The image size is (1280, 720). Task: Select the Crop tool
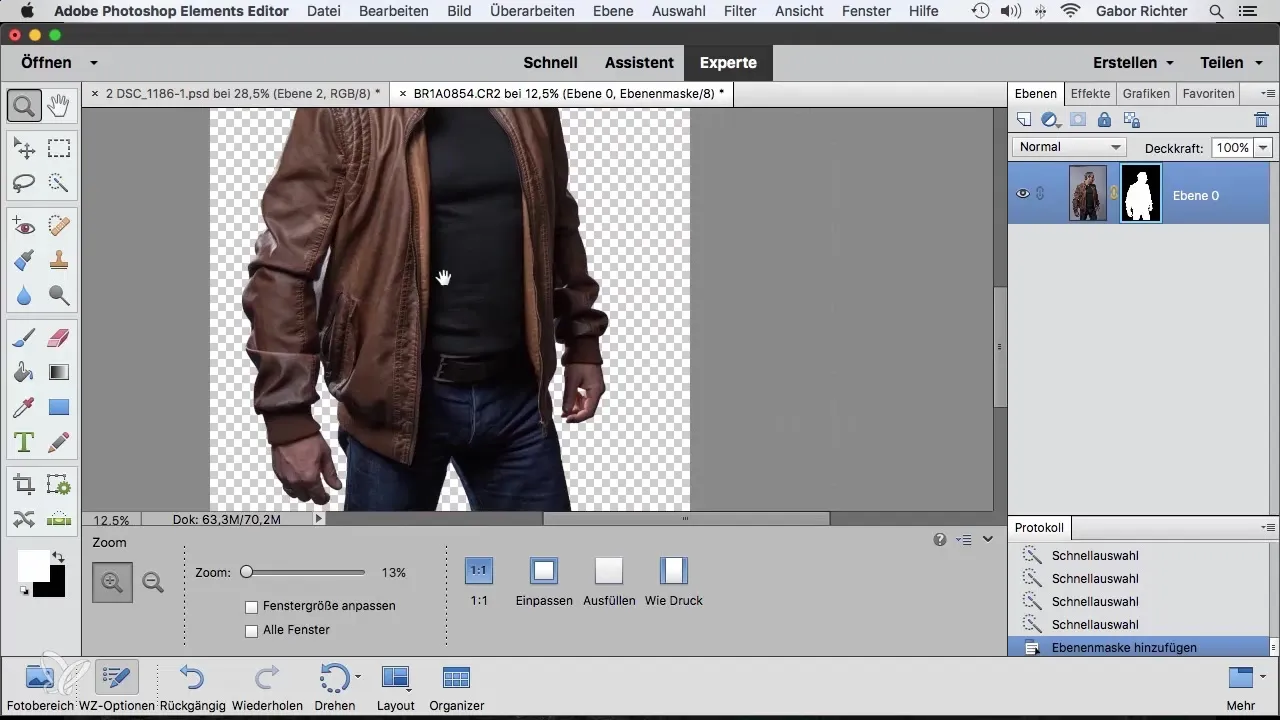(24, 485)
